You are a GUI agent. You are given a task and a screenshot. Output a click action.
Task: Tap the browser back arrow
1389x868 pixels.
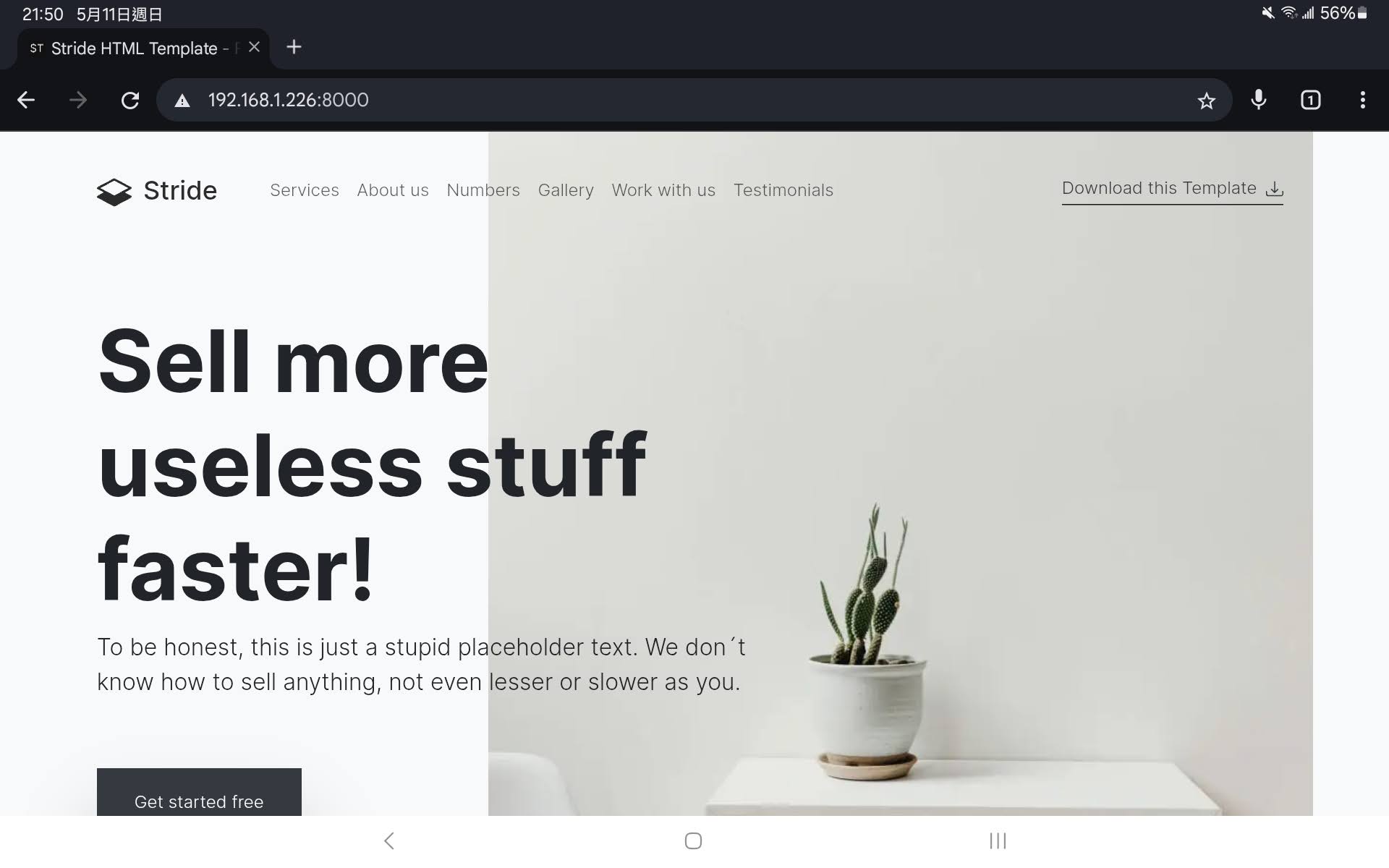[x=26, y=100]
